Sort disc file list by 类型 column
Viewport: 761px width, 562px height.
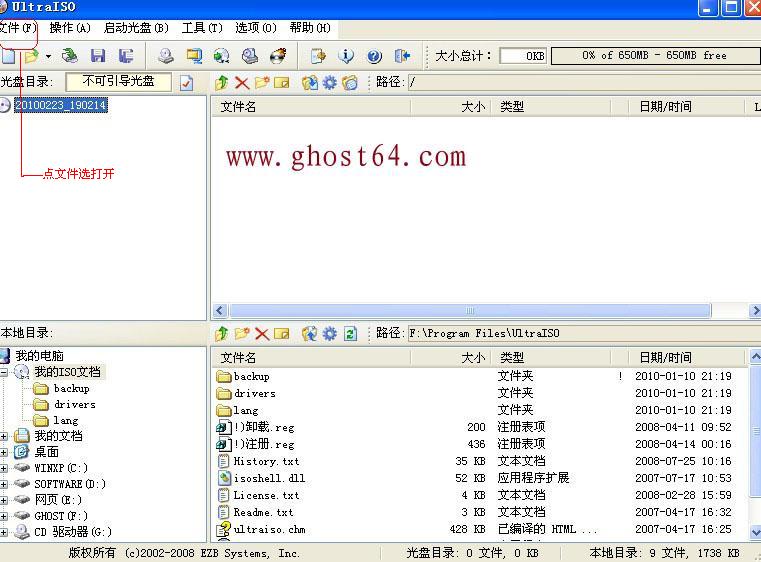pos(550,107)
